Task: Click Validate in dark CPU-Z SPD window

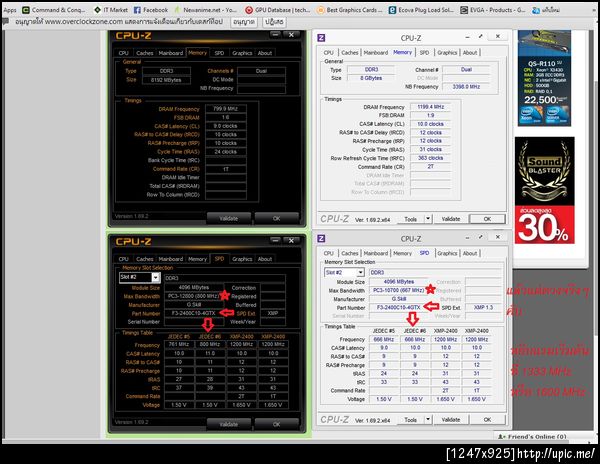Action: 228,424
